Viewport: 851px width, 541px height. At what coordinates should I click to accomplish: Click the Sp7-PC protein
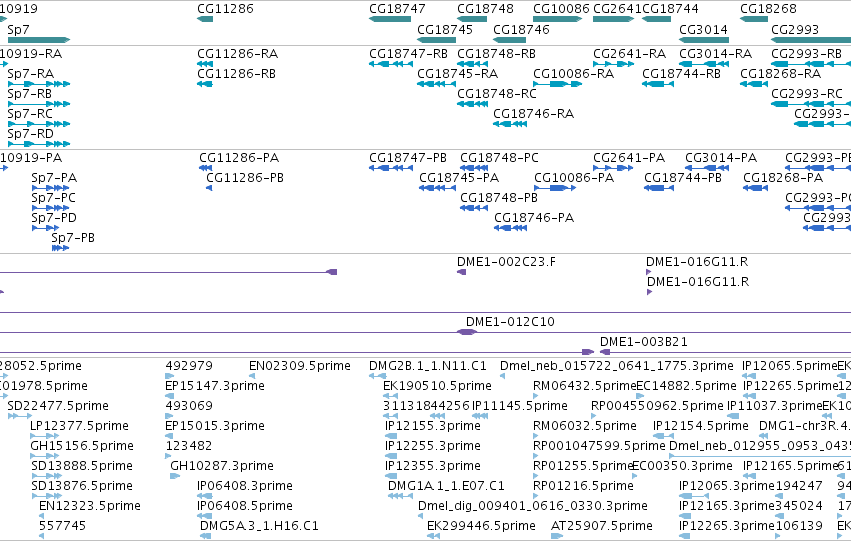click(x=54, y=198)
